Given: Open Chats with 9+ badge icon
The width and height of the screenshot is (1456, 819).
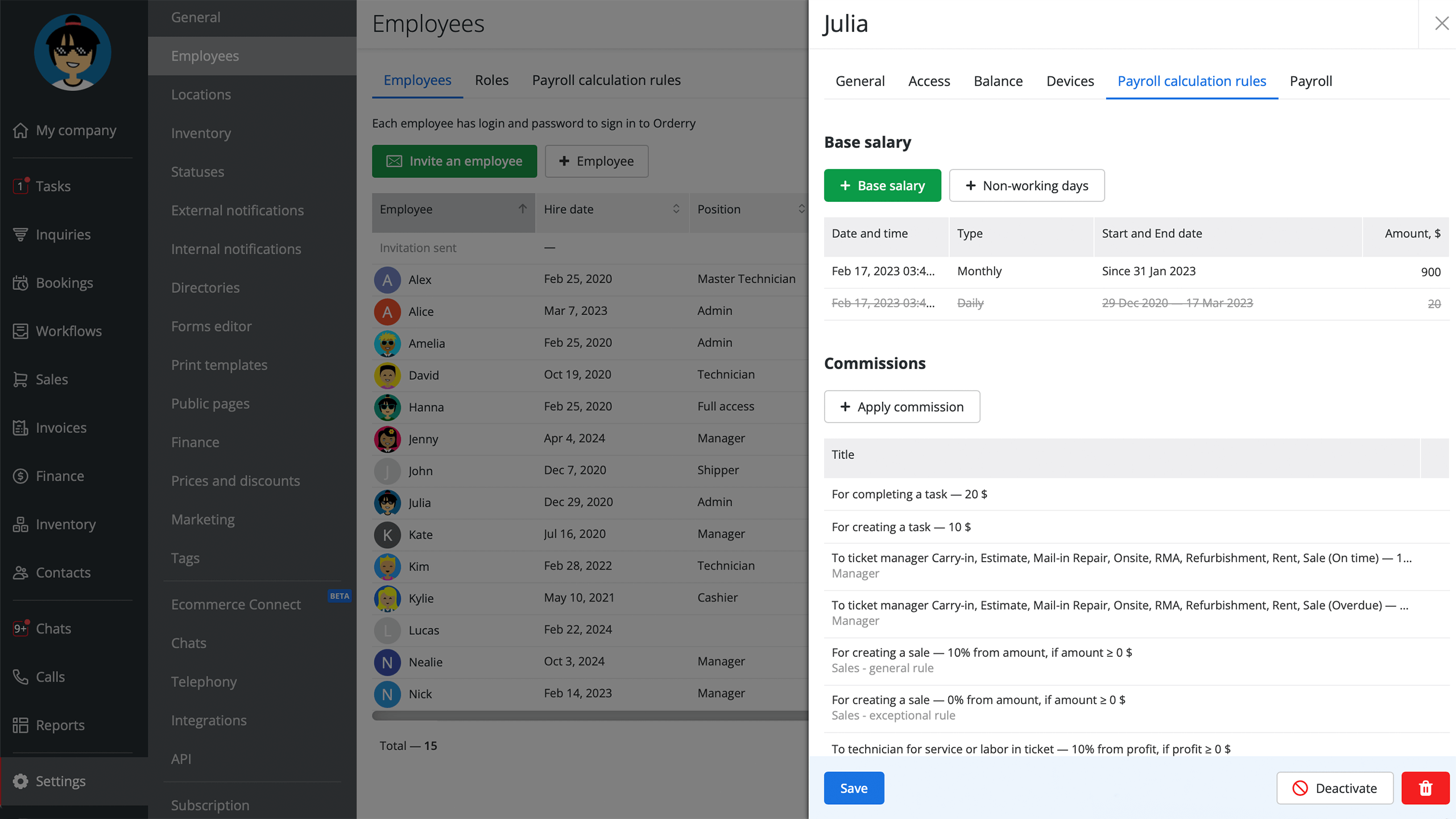Looking at the screenshot, I should (20, 628).
